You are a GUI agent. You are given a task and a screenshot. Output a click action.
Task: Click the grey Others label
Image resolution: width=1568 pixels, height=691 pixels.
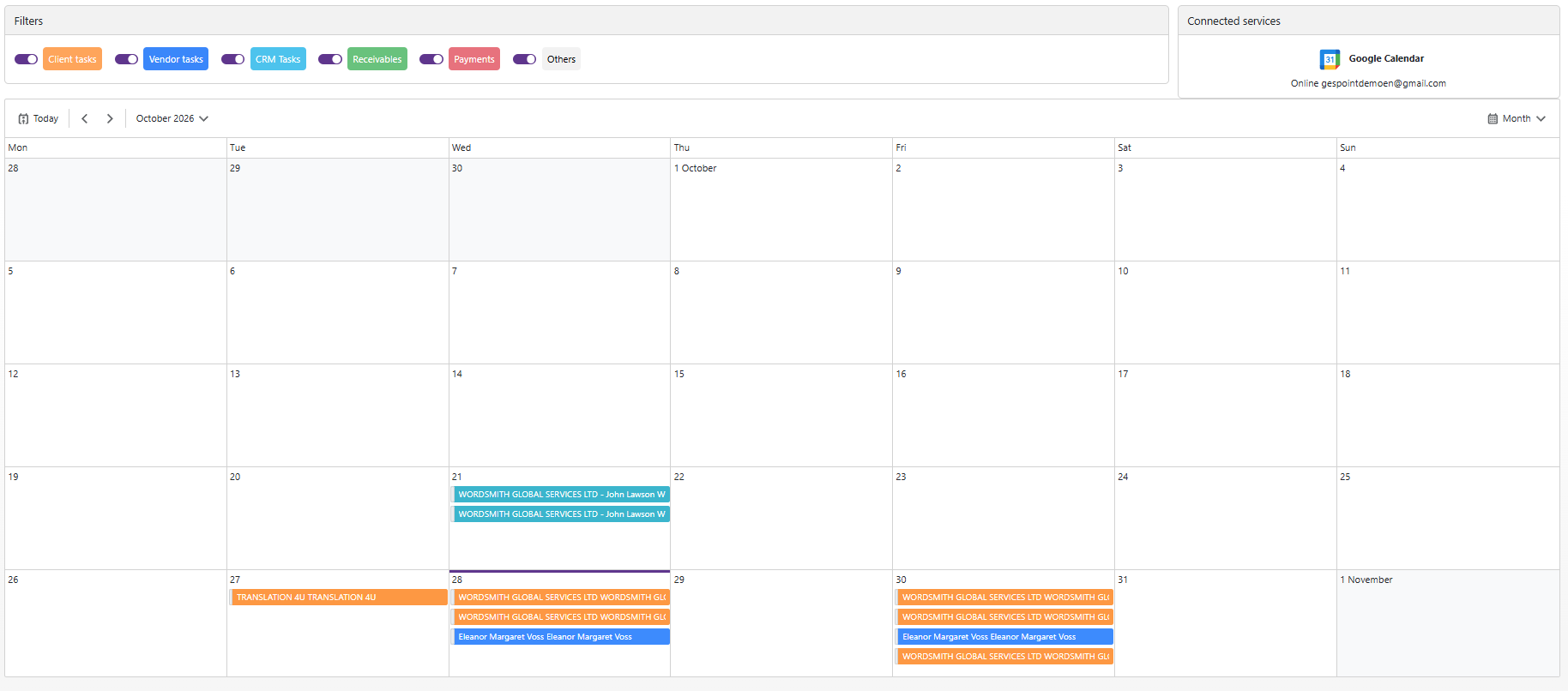tap(561, 59)
